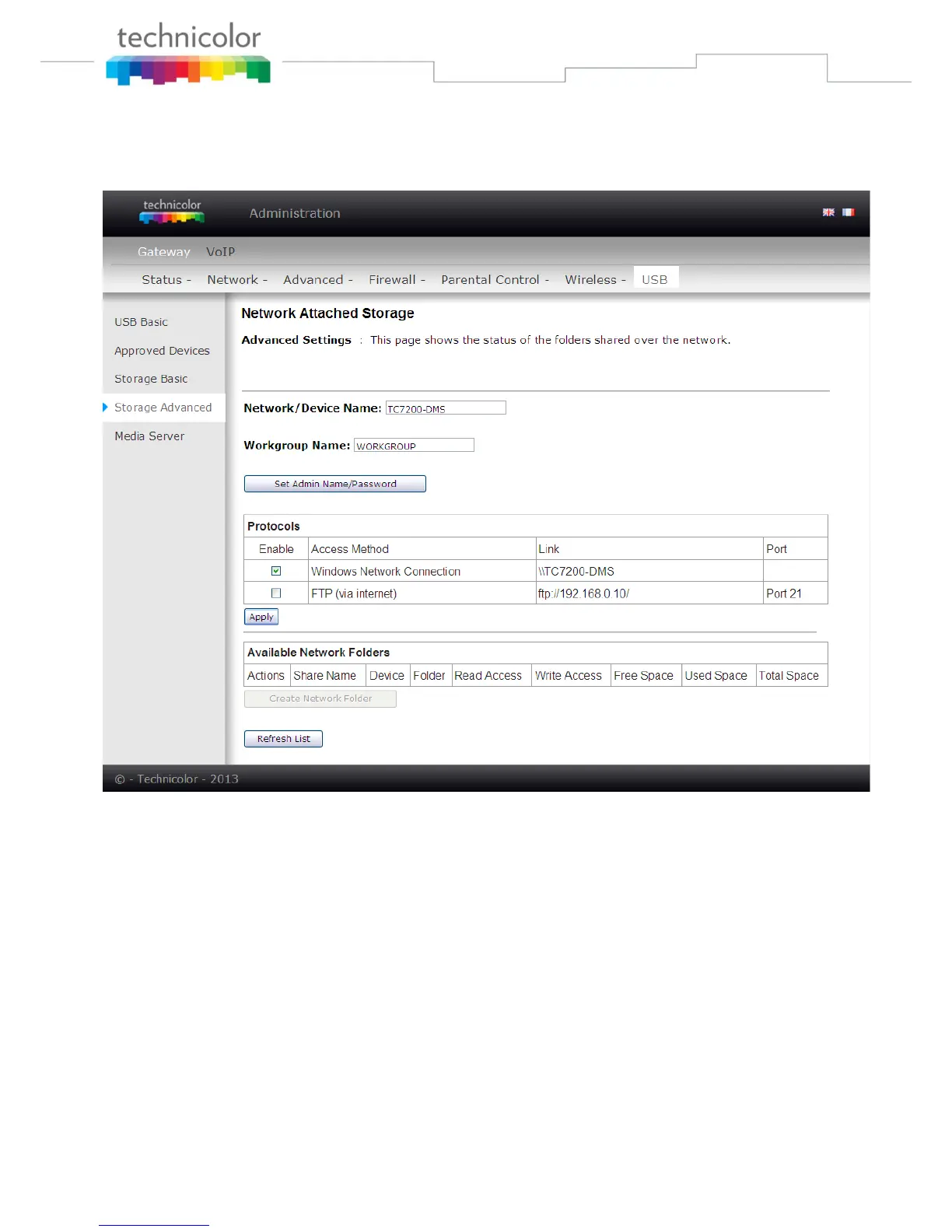Click the Refresh List button
This screenshot has width=952, height=1232.
click(x=283, y=739)
